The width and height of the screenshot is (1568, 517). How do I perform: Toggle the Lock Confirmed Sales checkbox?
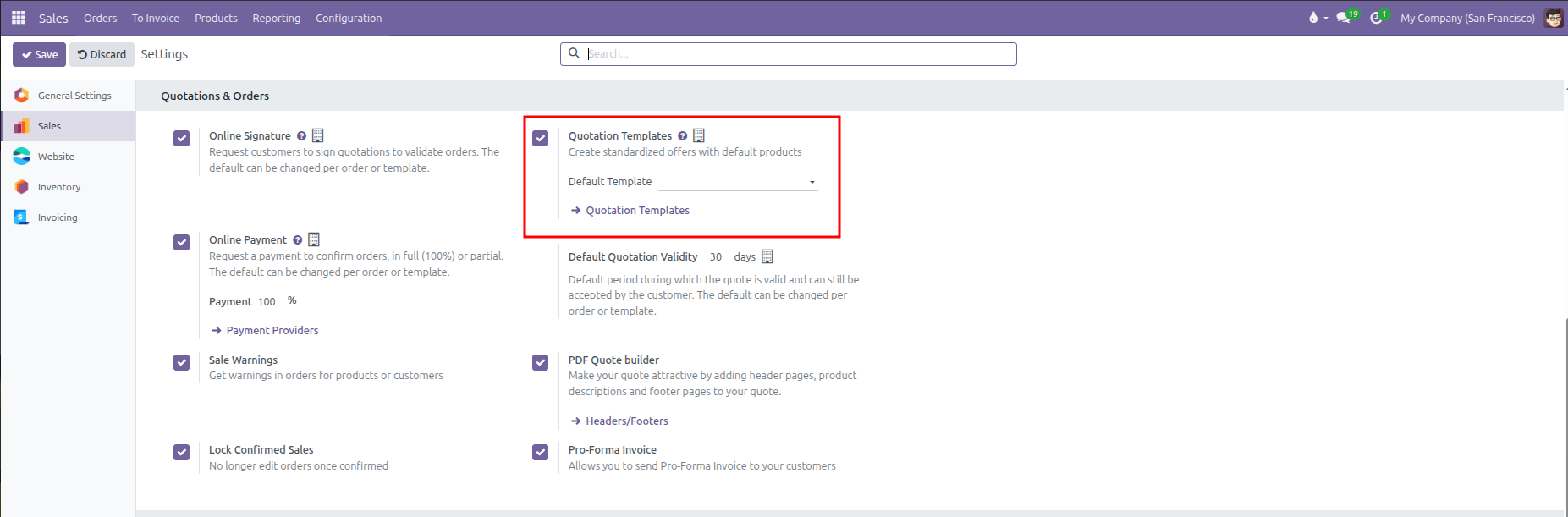tap(181, 452)
